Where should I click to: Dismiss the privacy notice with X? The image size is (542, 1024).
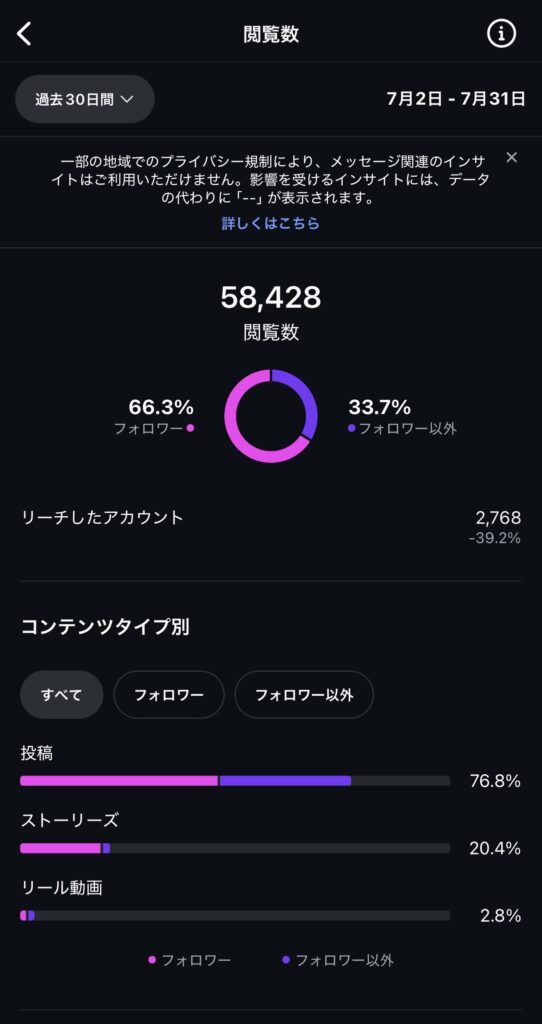click(512, 157)
